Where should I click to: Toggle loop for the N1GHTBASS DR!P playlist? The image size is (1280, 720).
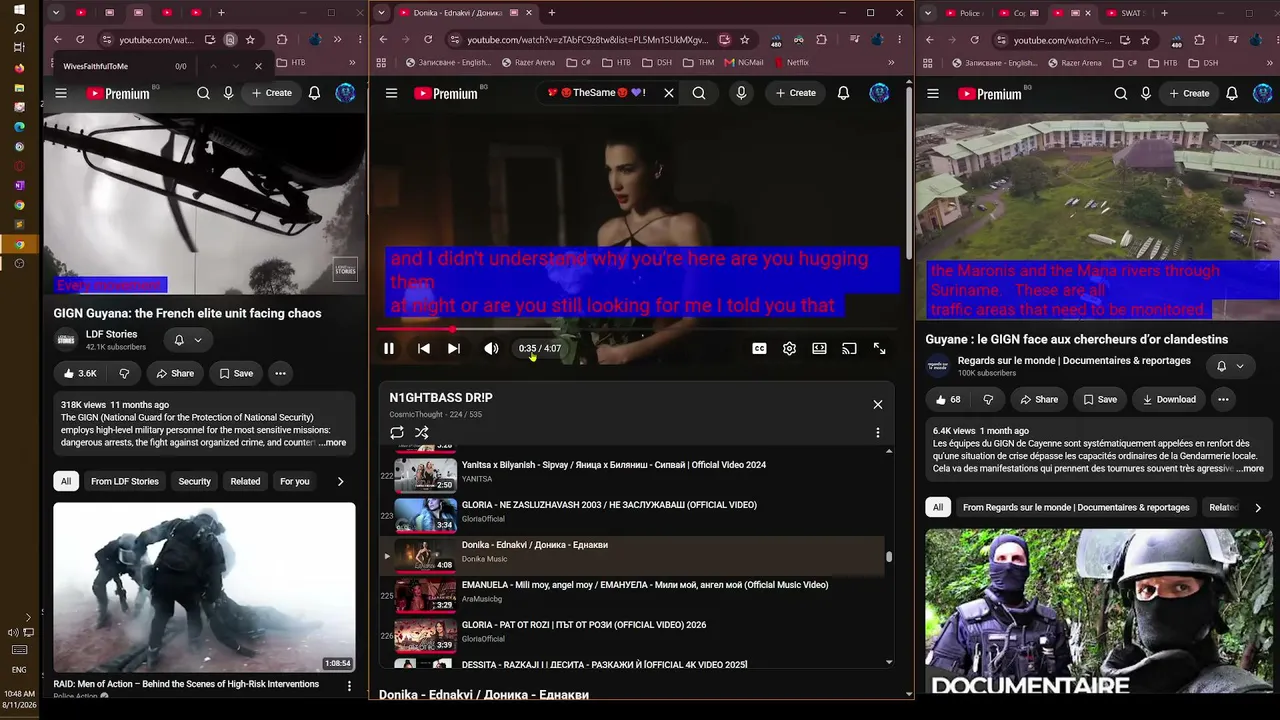397,433
